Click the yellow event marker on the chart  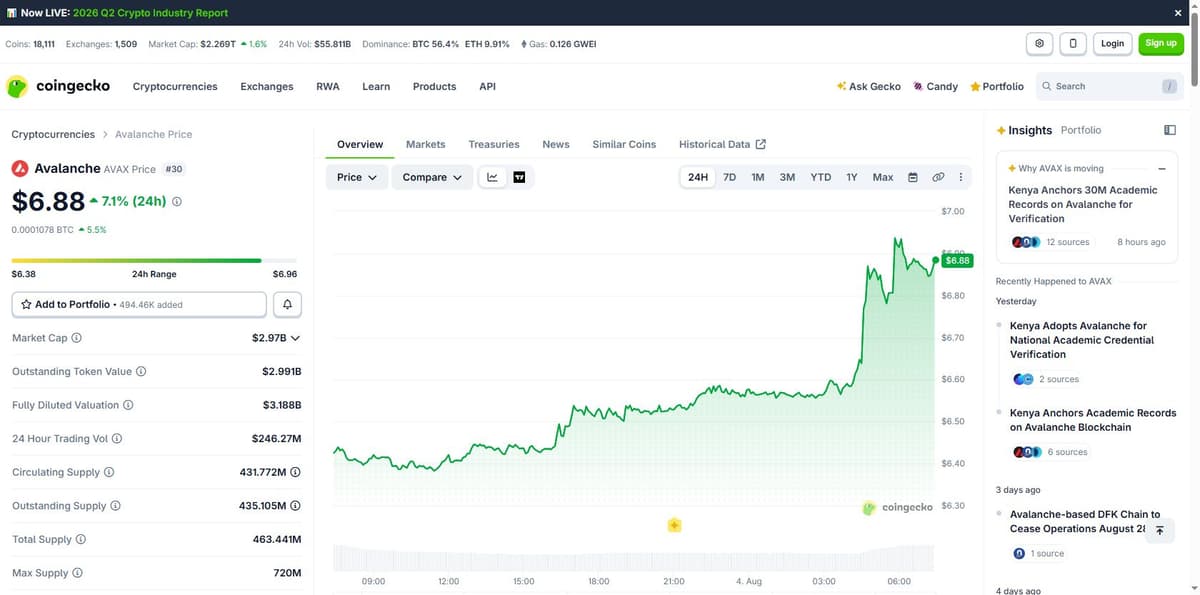tap(674, 525)
